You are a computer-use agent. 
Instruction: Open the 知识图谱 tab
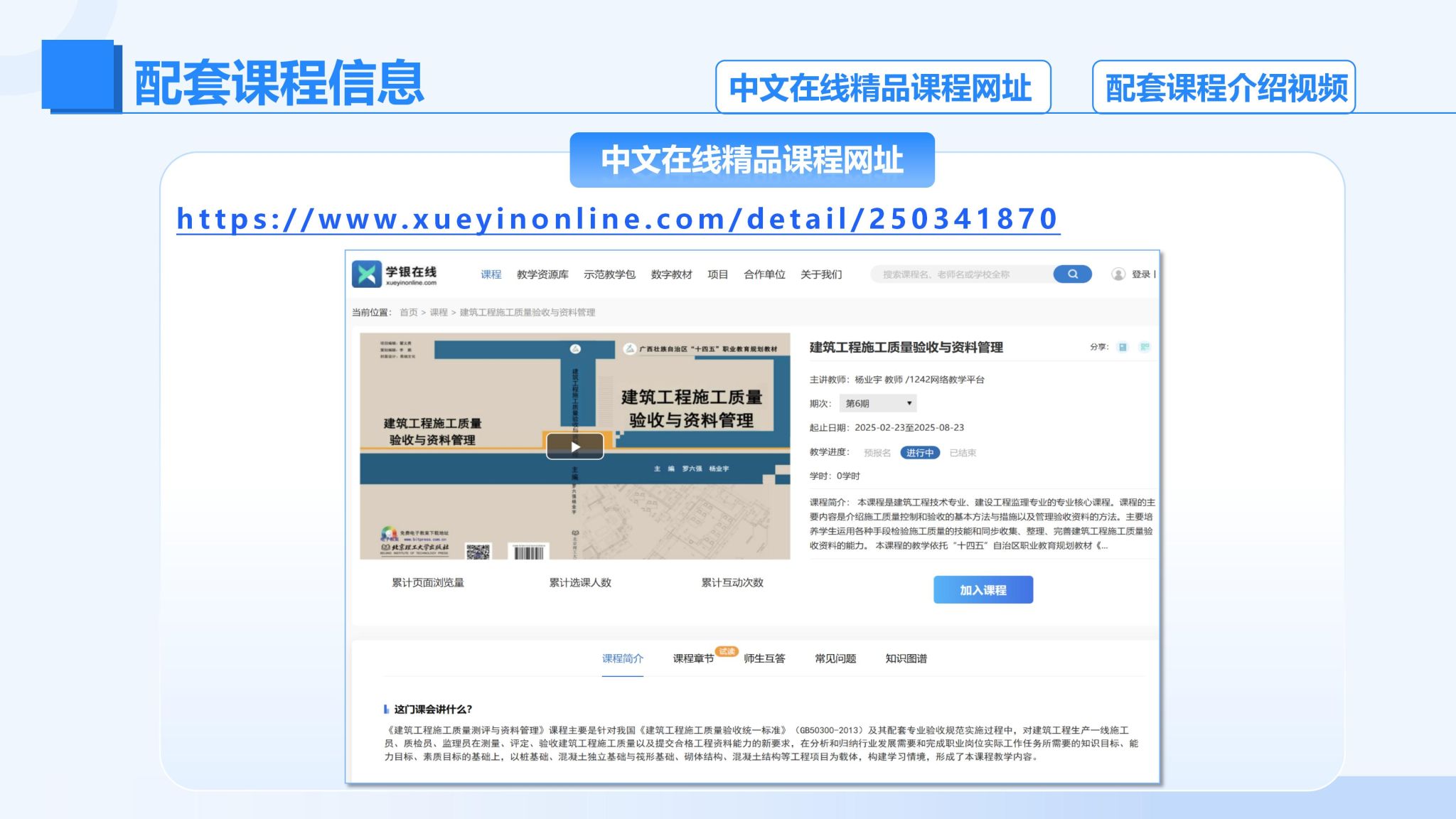(x=906, y=658)
